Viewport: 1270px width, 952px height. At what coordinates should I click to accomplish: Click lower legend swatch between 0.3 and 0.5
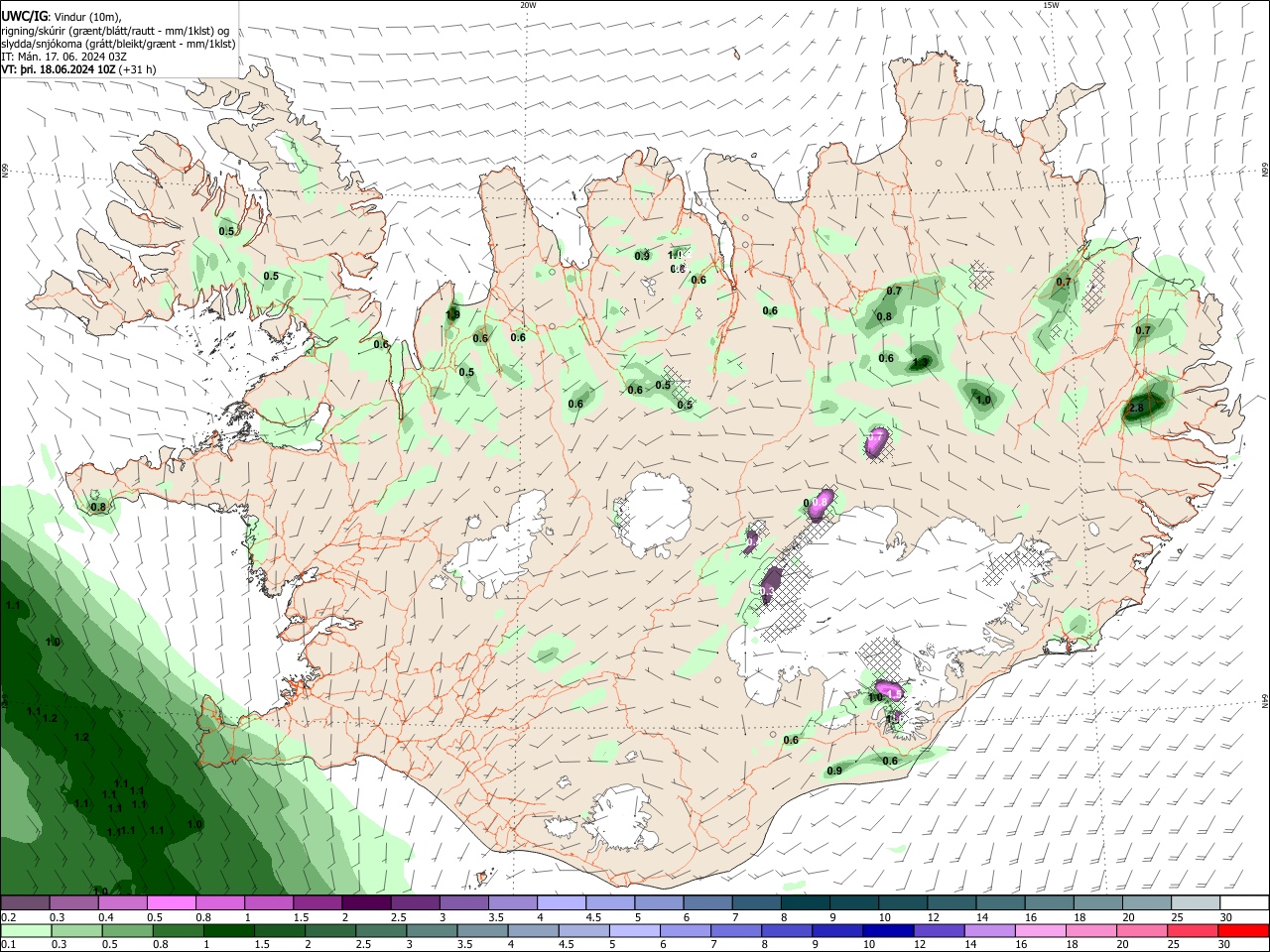(76, 931)
